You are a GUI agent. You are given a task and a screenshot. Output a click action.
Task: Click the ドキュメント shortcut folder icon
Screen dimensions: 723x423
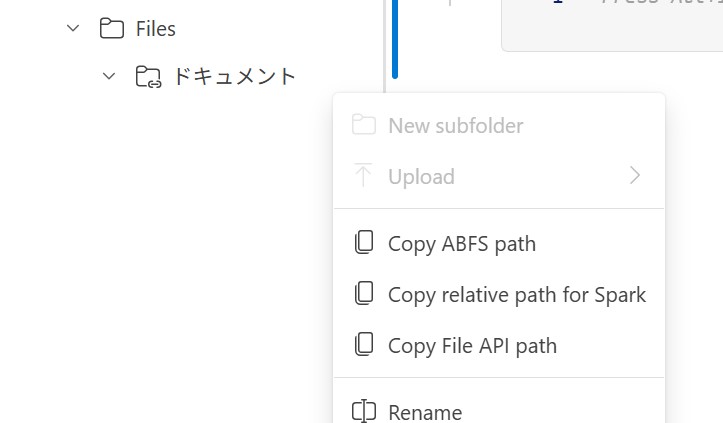point(148,77)
